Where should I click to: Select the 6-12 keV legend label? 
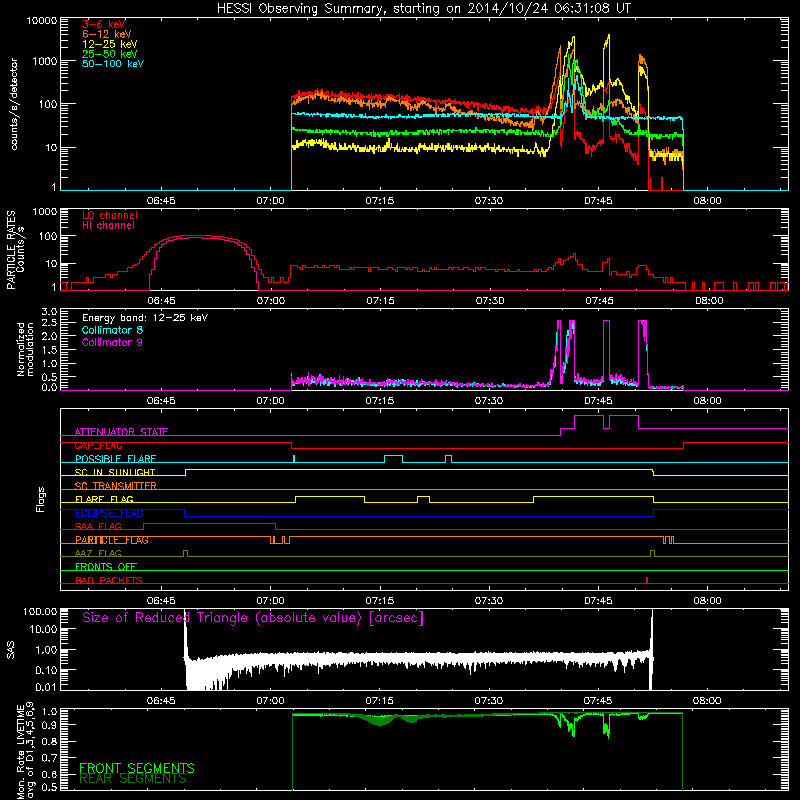107,34
